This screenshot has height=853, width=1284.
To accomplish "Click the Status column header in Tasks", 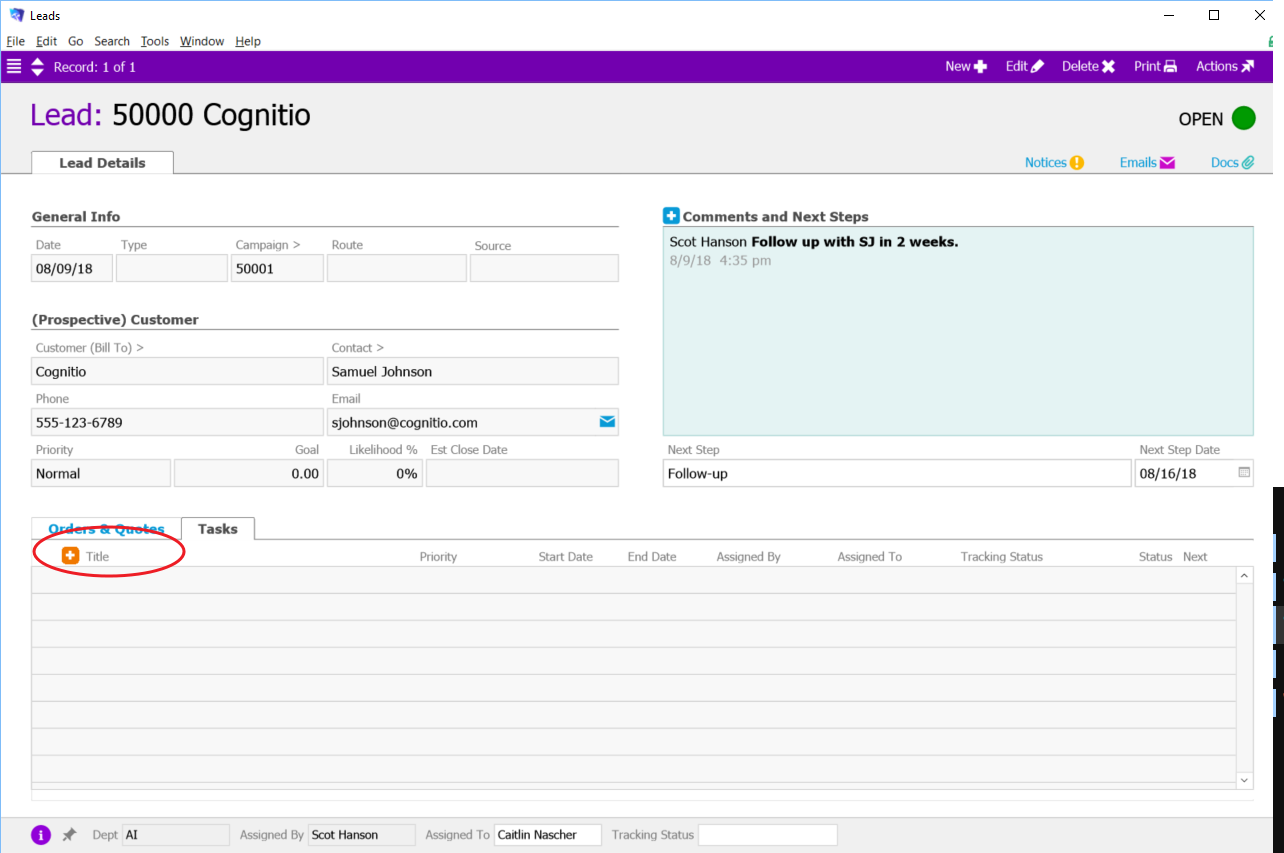I will [1155, 557].
